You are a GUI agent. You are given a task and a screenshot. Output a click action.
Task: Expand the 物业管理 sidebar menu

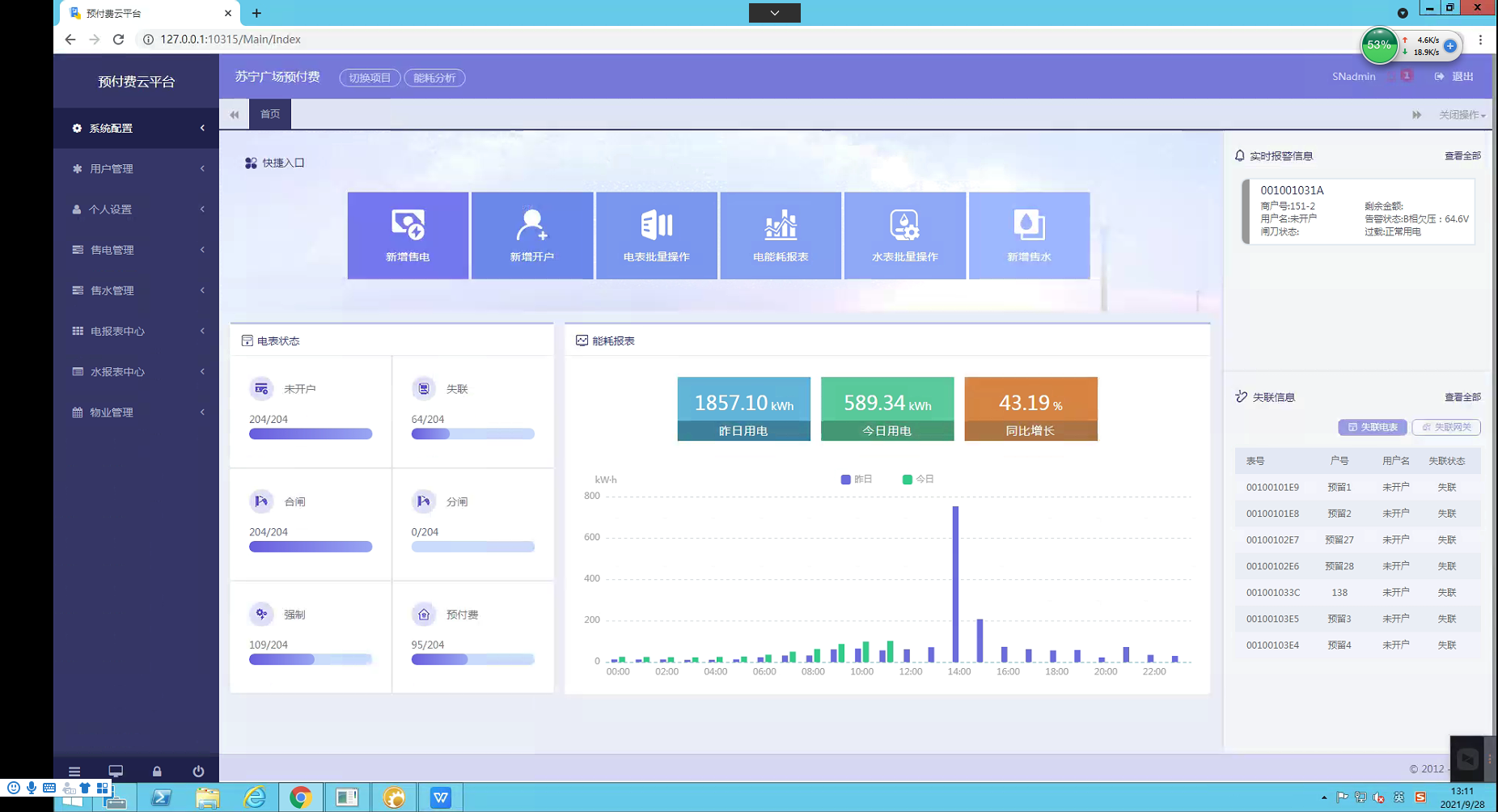point(136,412)
